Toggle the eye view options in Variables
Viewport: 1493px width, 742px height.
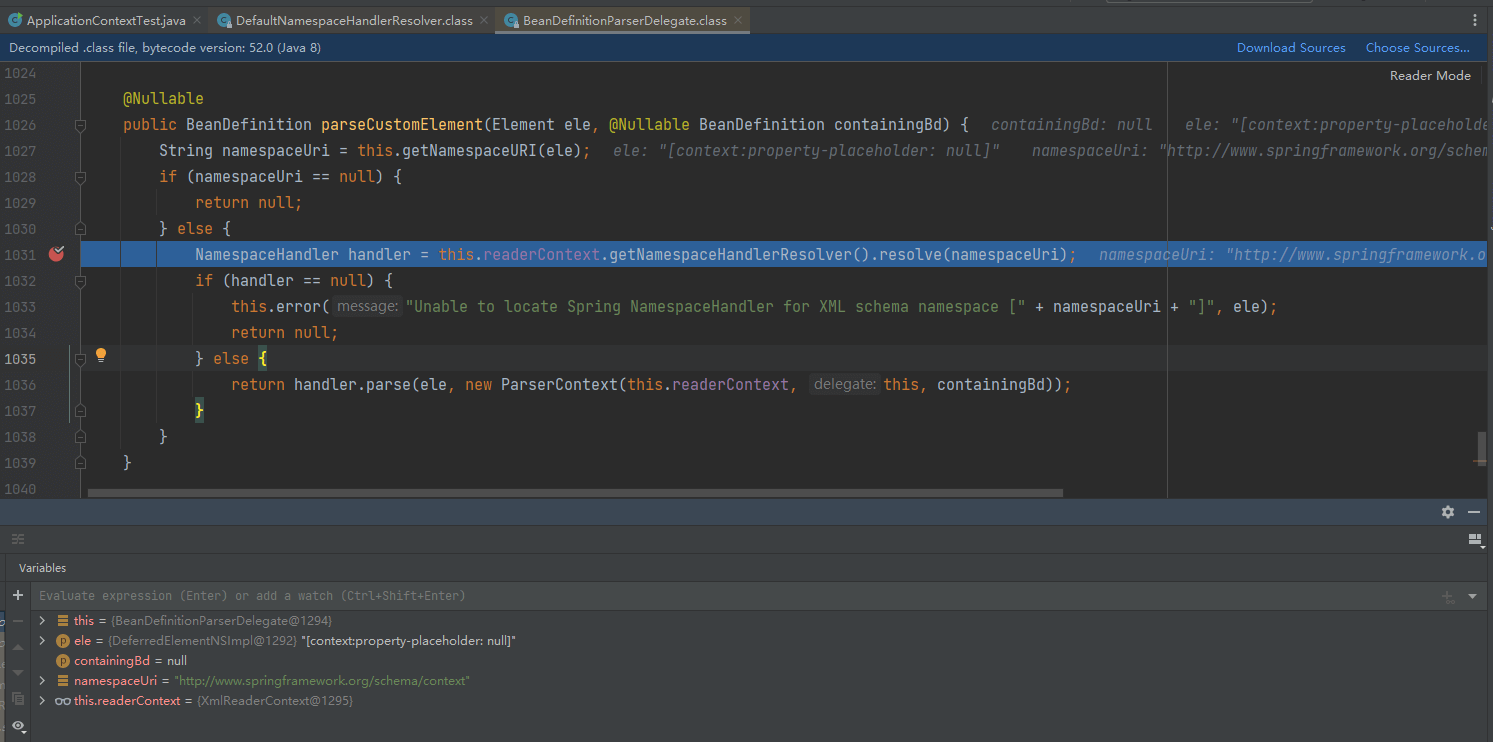17,725
